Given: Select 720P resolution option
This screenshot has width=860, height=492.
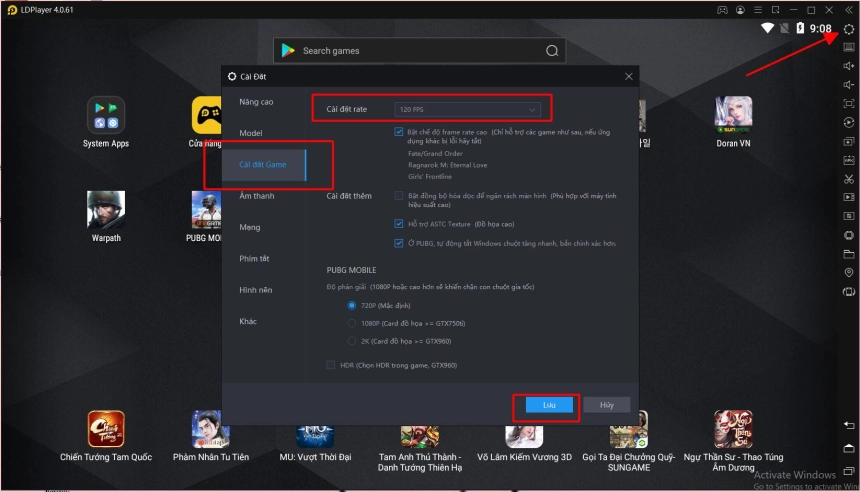Looking at the screenshot, I should pyautogui.click(x=352, y=306).
